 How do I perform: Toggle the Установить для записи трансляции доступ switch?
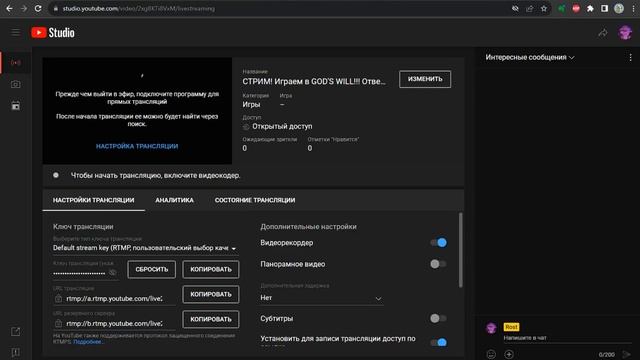438,342
